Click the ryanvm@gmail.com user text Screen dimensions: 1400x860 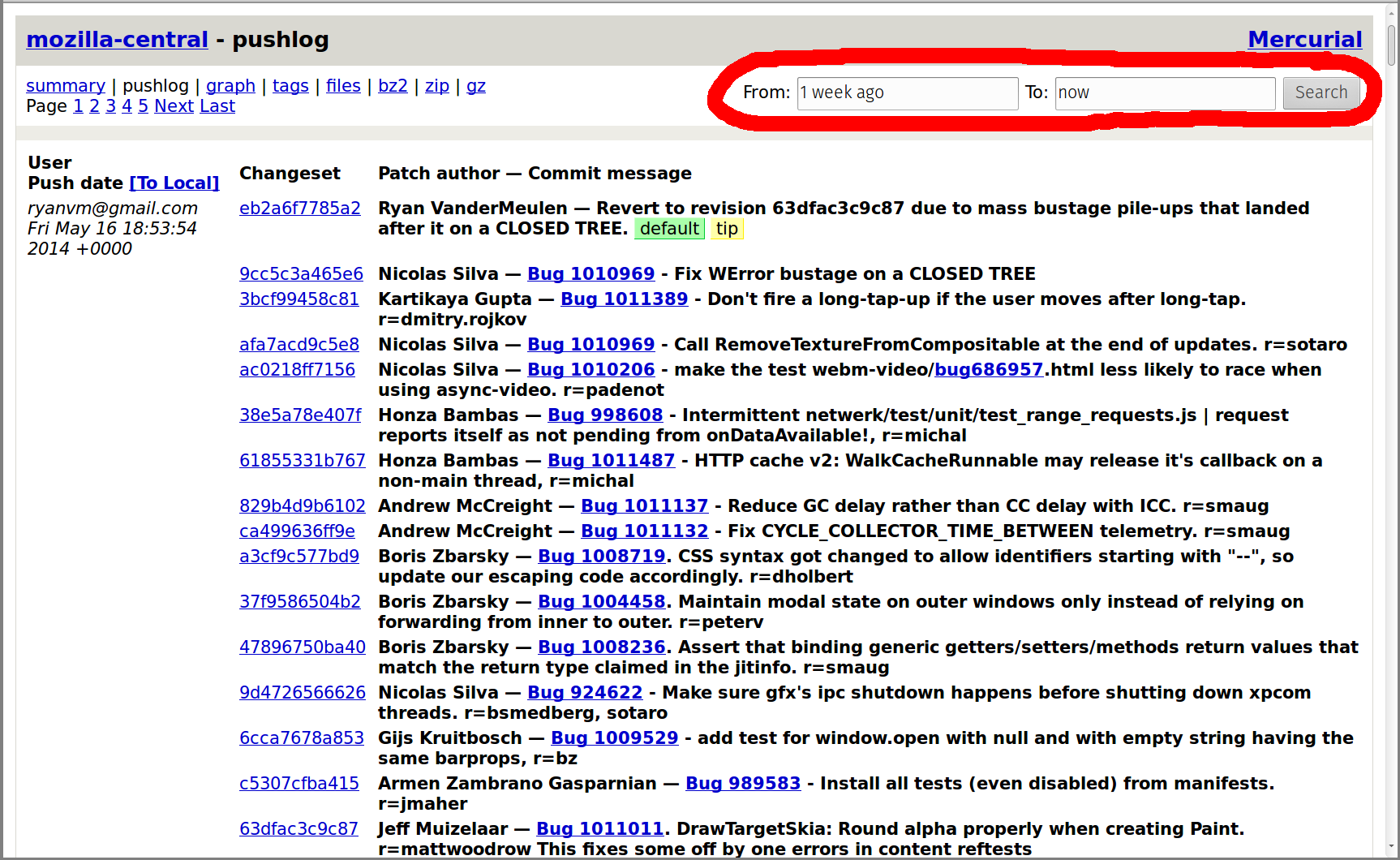[x=113, y=209]
